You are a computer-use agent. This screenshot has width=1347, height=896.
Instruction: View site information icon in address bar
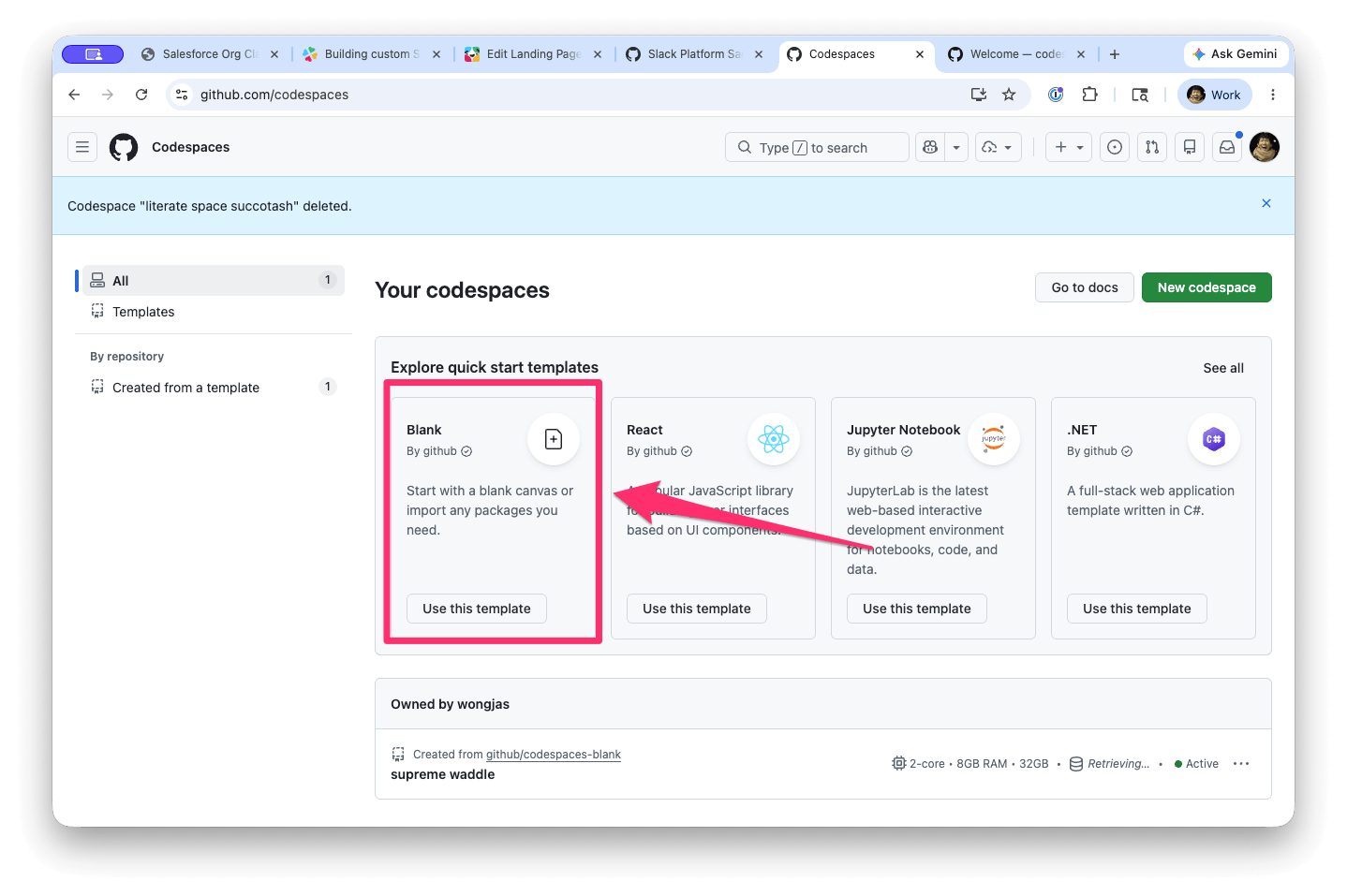(182, 95)
